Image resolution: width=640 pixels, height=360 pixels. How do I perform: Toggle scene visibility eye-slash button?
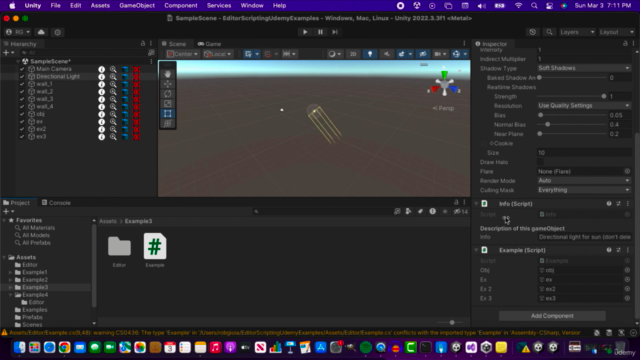point(423,54)
